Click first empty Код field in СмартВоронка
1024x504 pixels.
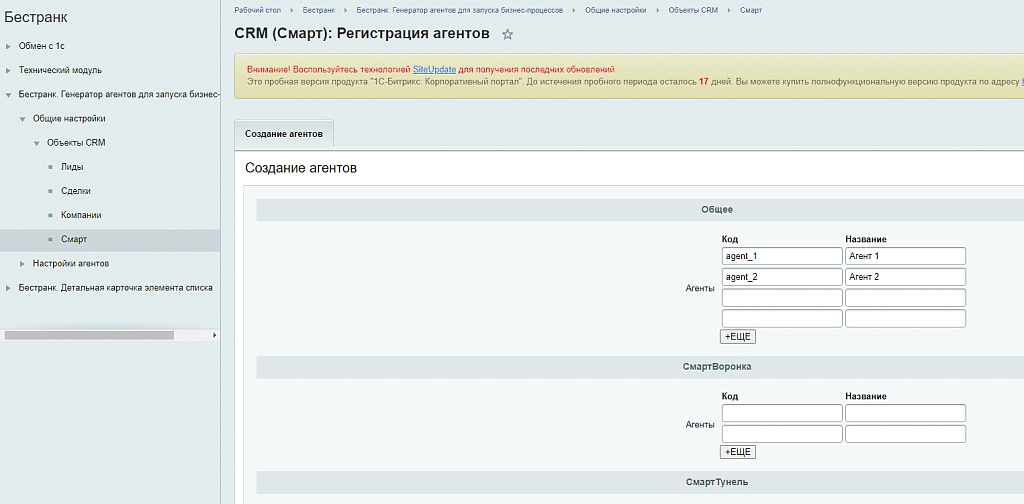(781, 413)
